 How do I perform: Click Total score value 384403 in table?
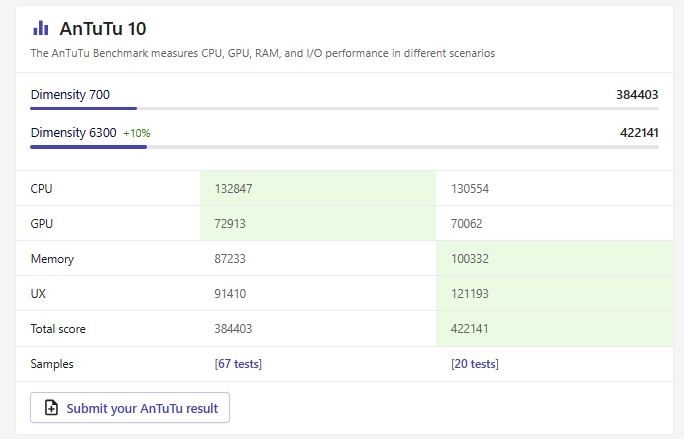coord(233,329)
